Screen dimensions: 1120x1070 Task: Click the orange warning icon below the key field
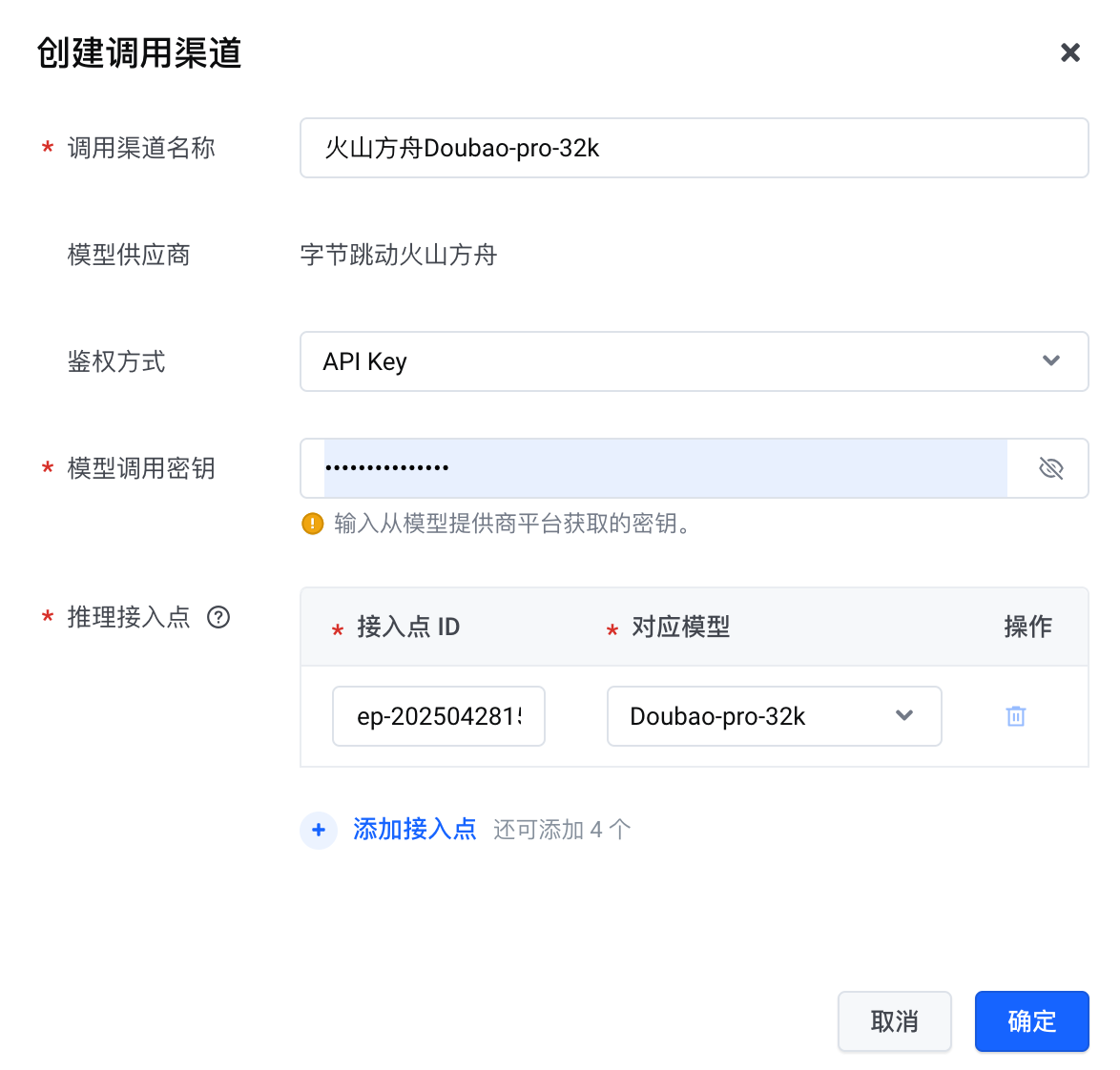(312, 524)
